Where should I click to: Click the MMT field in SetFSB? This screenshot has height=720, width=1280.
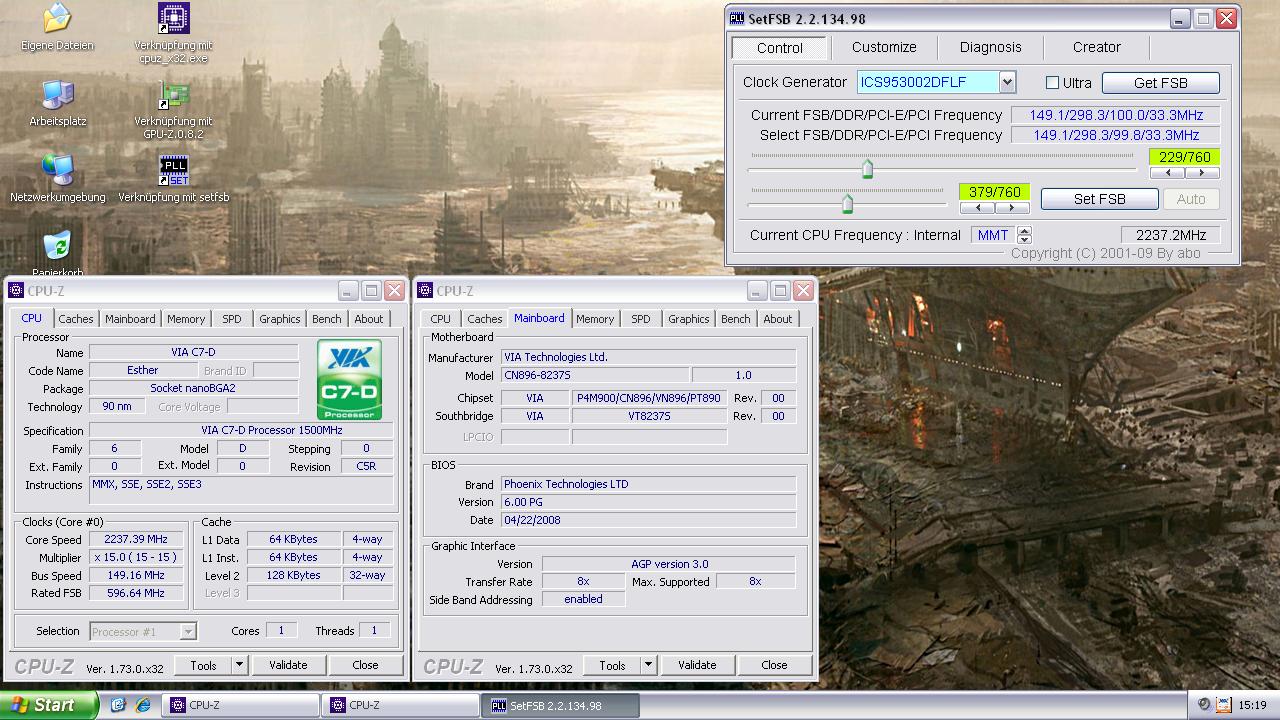coord(993,235)
